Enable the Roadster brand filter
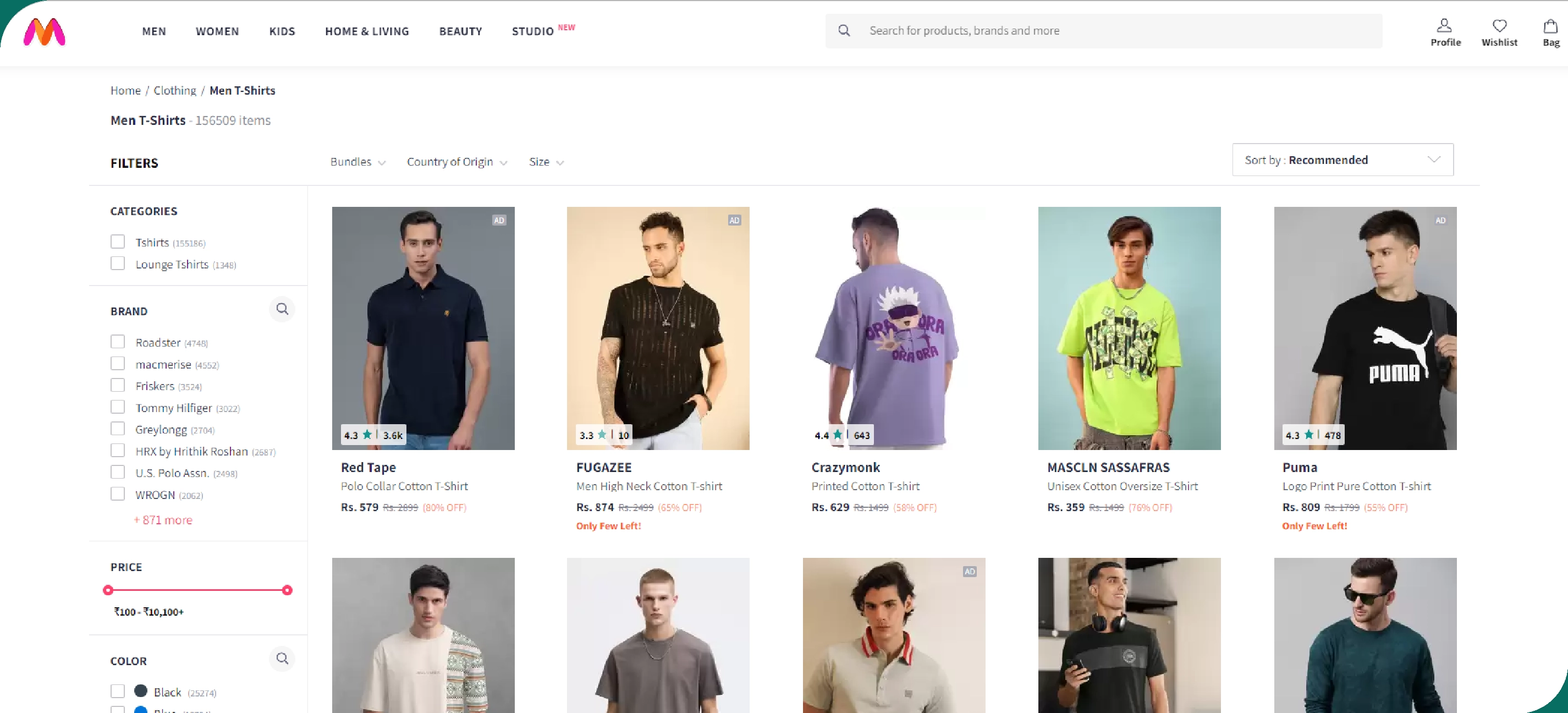Image resolution: width=1568 pixels, height=713 pixels. (x=118, y=341)
